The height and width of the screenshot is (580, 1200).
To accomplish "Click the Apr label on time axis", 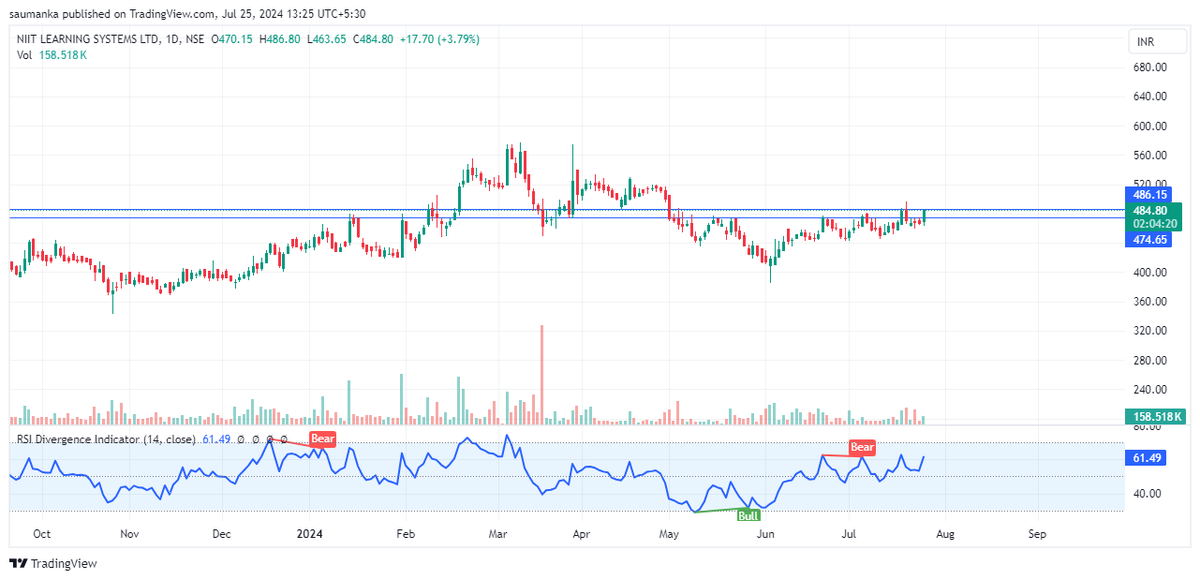I will tap(581, 534).
